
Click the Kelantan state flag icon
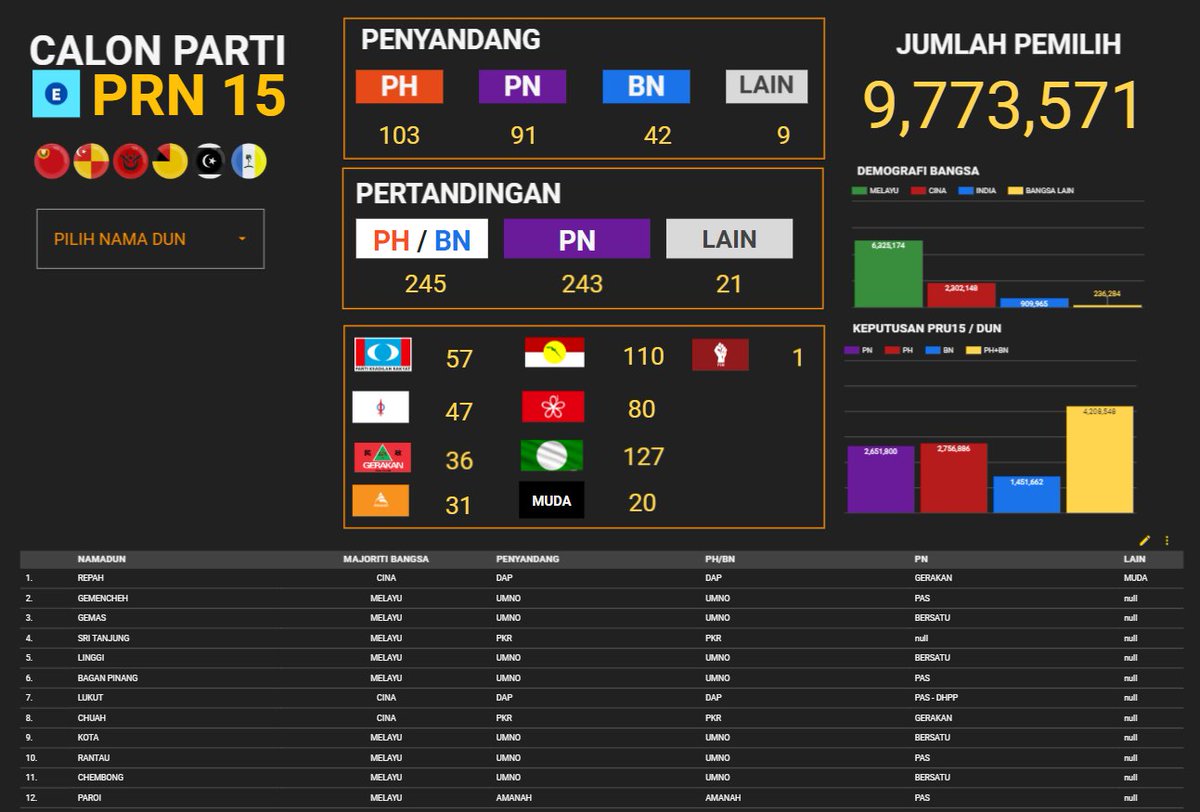click(131, 161)
